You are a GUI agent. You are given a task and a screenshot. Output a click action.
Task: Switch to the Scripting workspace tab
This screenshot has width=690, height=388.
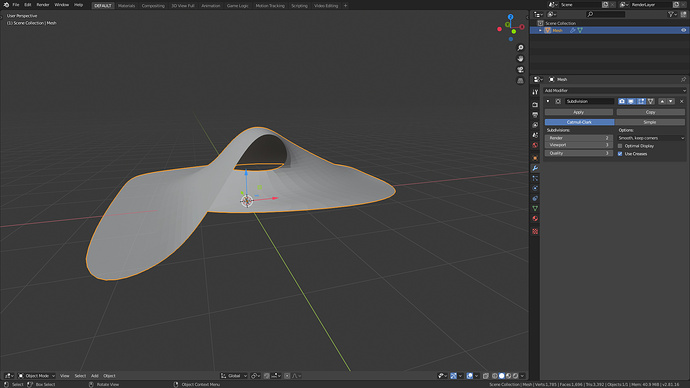pos(299,6)
